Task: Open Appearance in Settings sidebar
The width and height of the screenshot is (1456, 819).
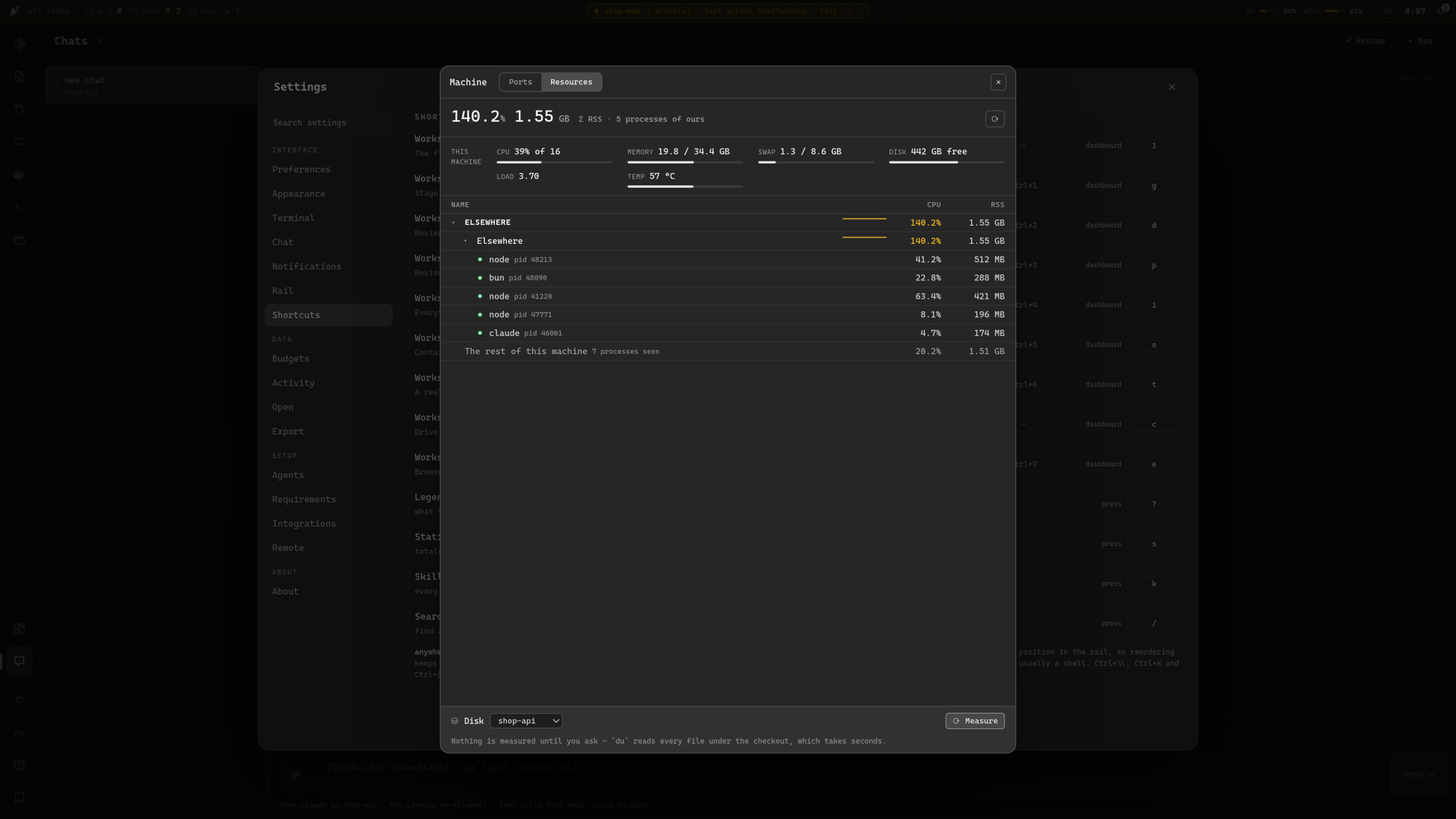Action: coord(328,194)
